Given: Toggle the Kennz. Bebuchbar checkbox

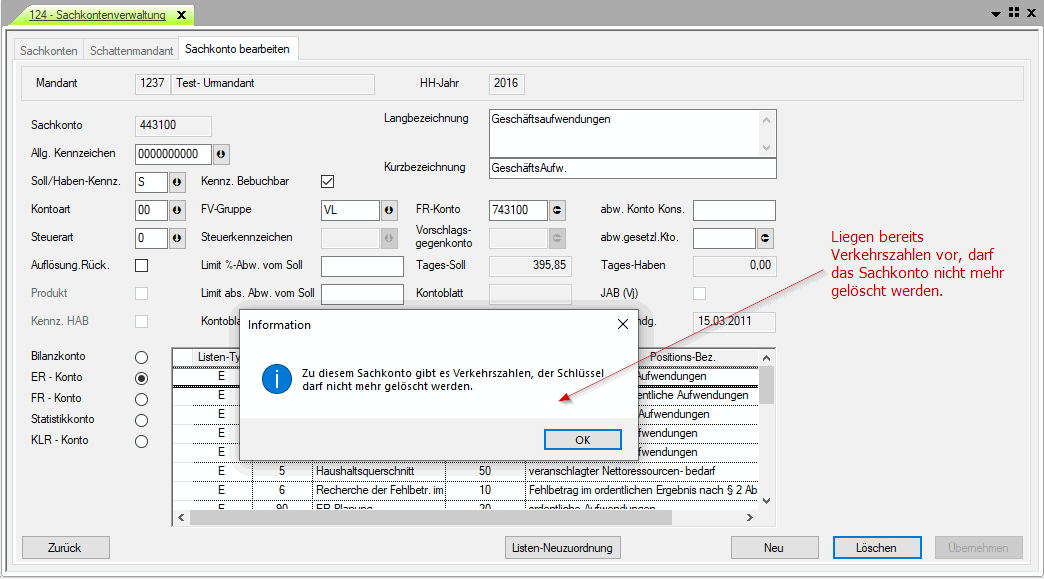Looking at the screenshot, I should click(326, 182).
